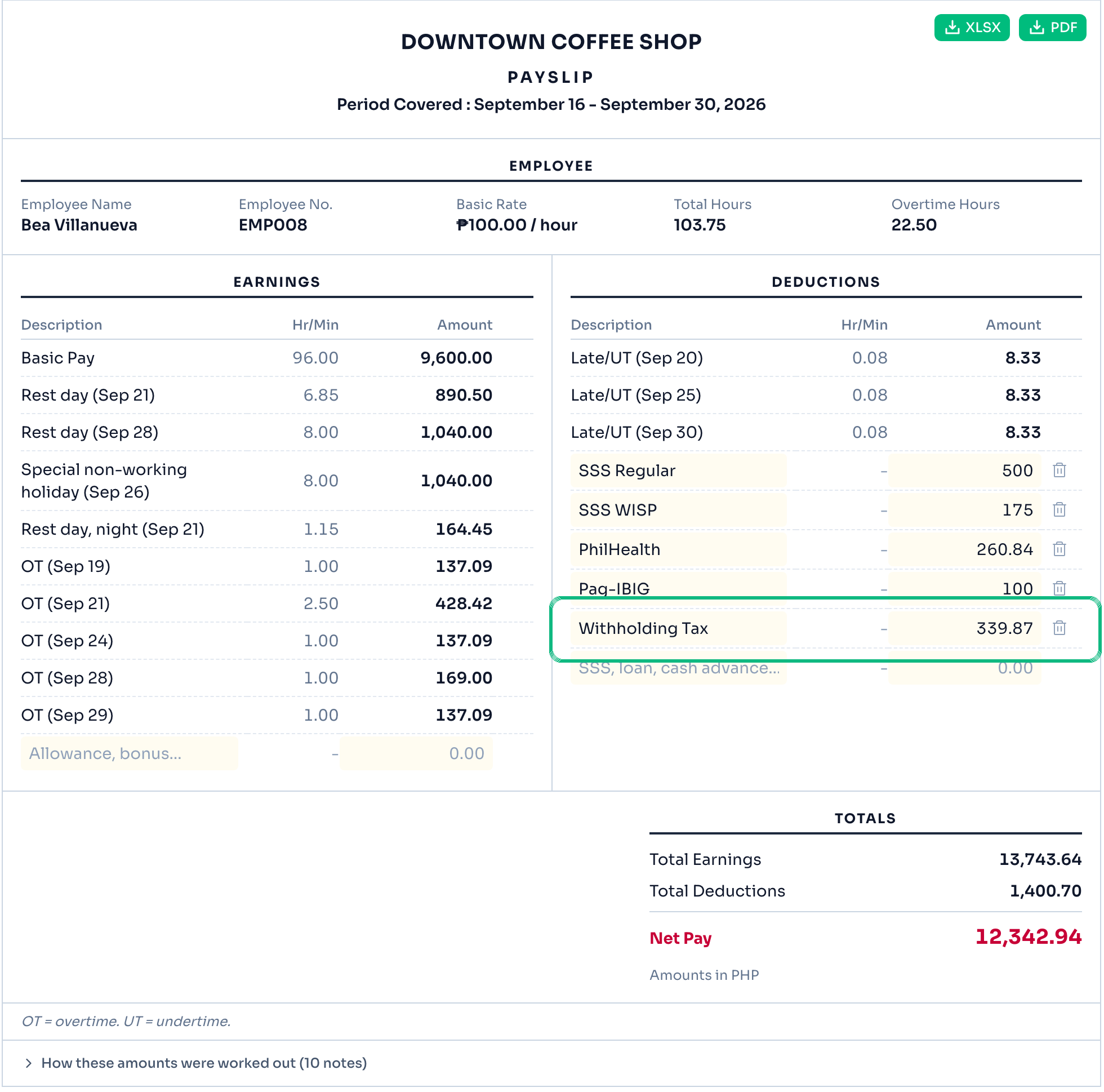Image resolution: width=1104 pixels, height=1092 pixels.
Task: Click the Total Deductions value 1,400.70
Action: coord(1045,891)
